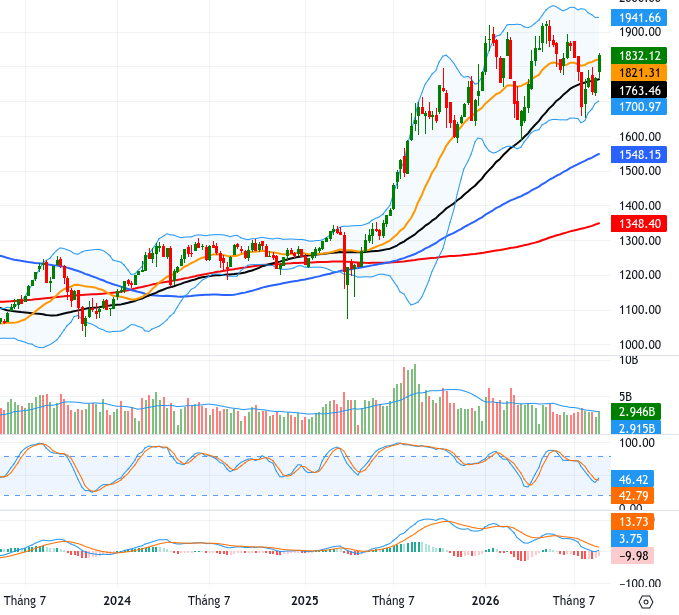Viewport: 679px width, 615px height.
Task: Click the 1700.97 lower band label
Action: point(639,107)
